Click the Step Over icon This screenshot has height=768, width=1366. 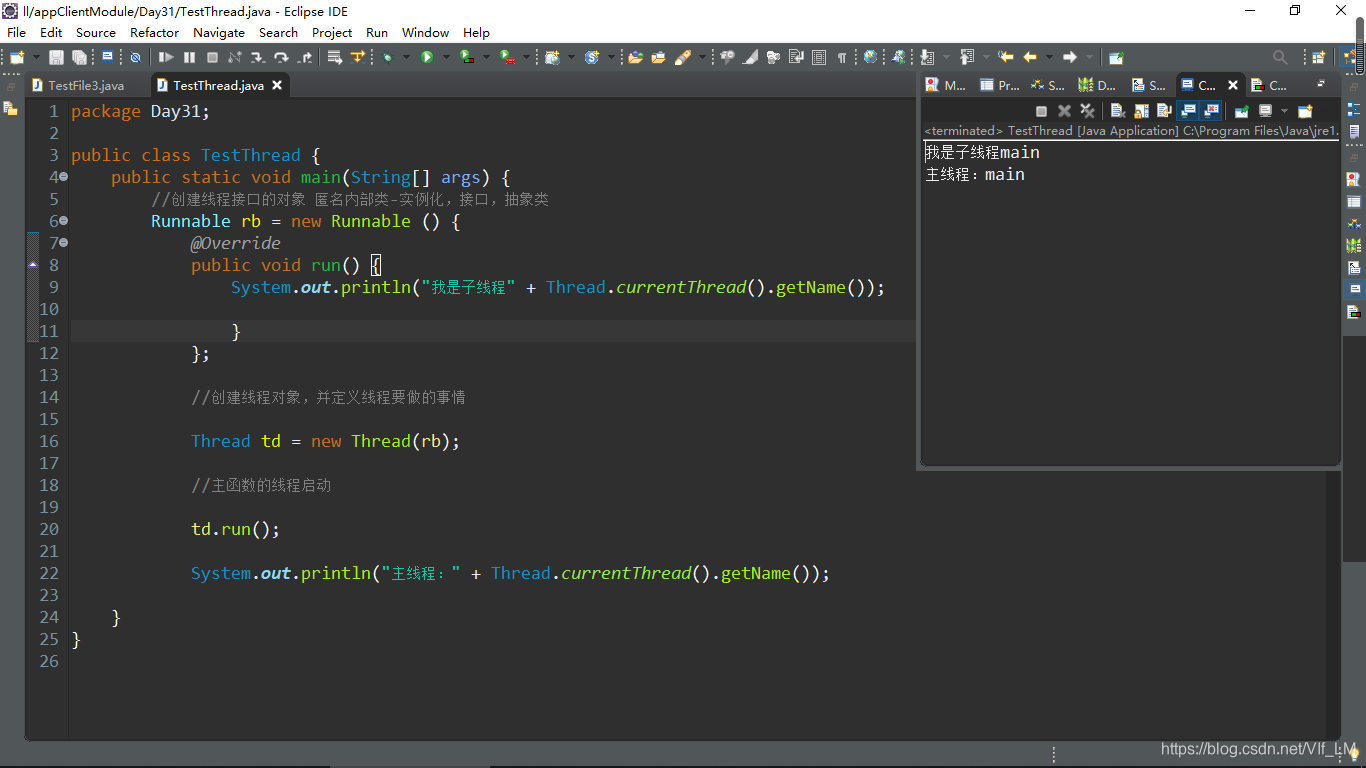[281, 57]
